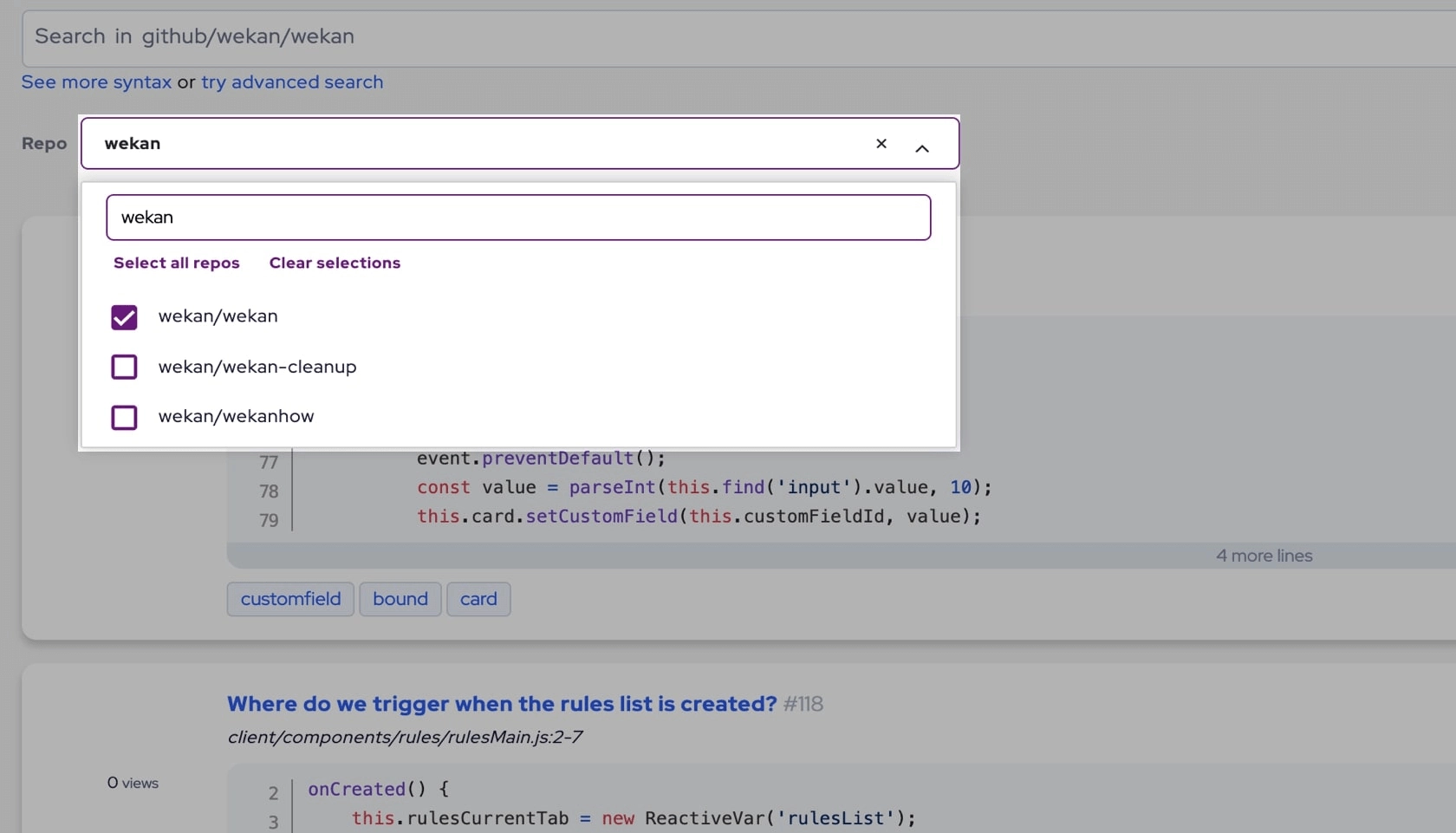Check the wekan/wekan-cleanup checkbox
This screenshot has height=833, width=1456.
tap(124, 368)
